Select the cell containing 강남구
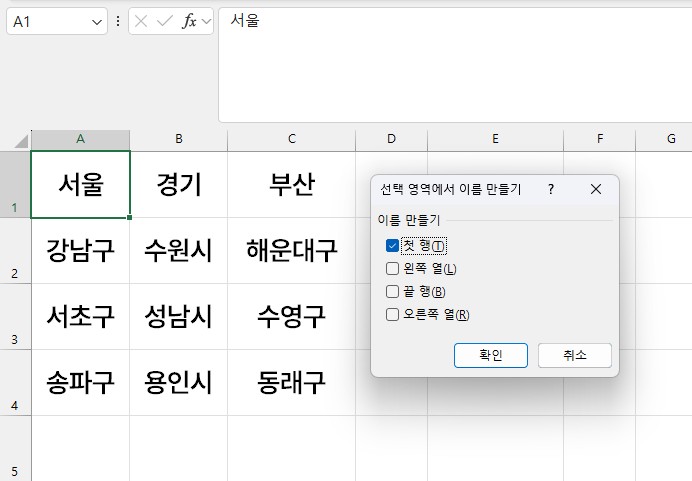The image size is (692, 481). (80, 251)
